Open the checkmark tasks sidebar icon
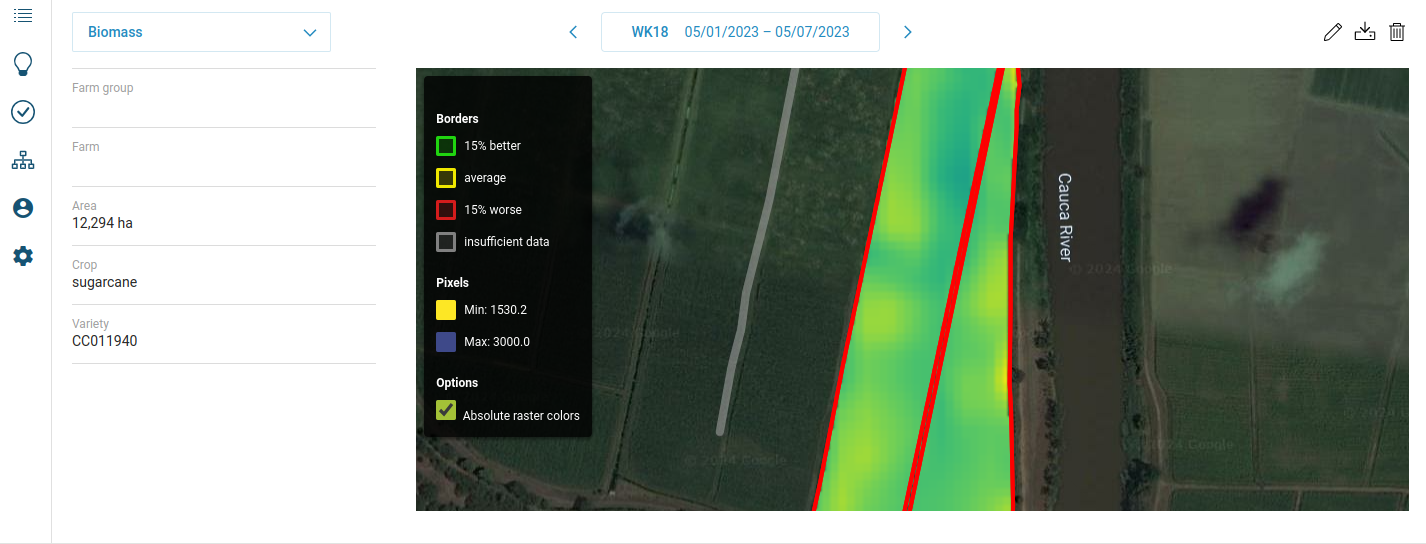 (x=23, y=112)
